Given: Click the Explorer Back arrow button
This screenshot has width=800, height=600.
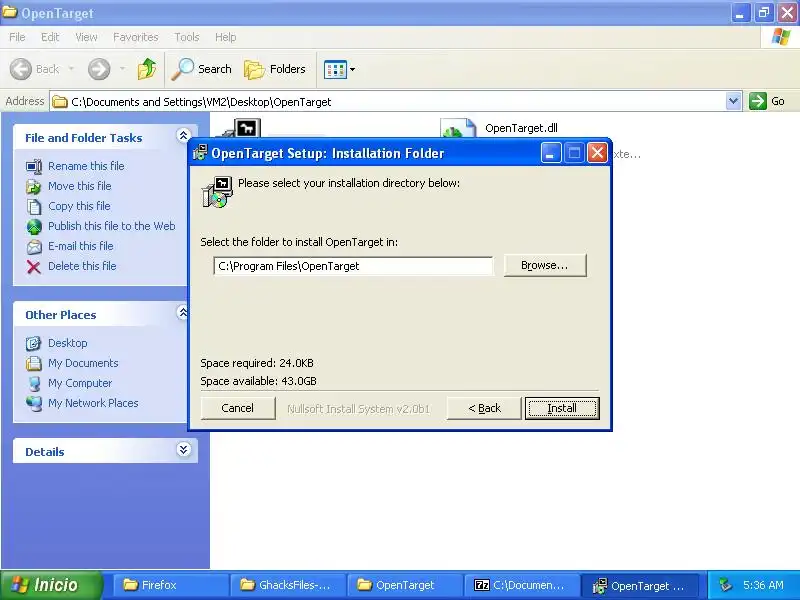Looking at the screenshot, I should point(35,69).
